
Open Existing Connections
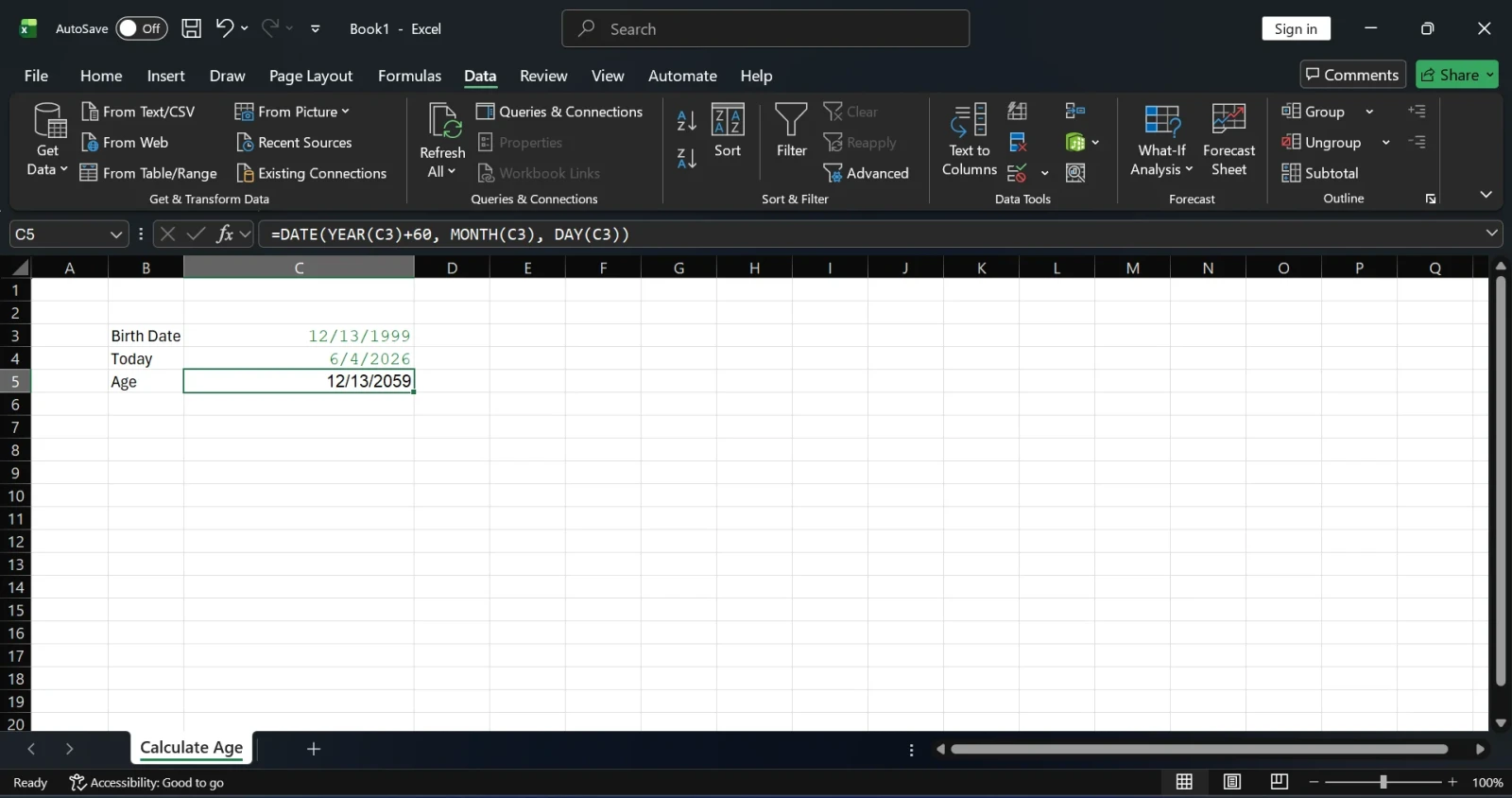coord(311,173)
